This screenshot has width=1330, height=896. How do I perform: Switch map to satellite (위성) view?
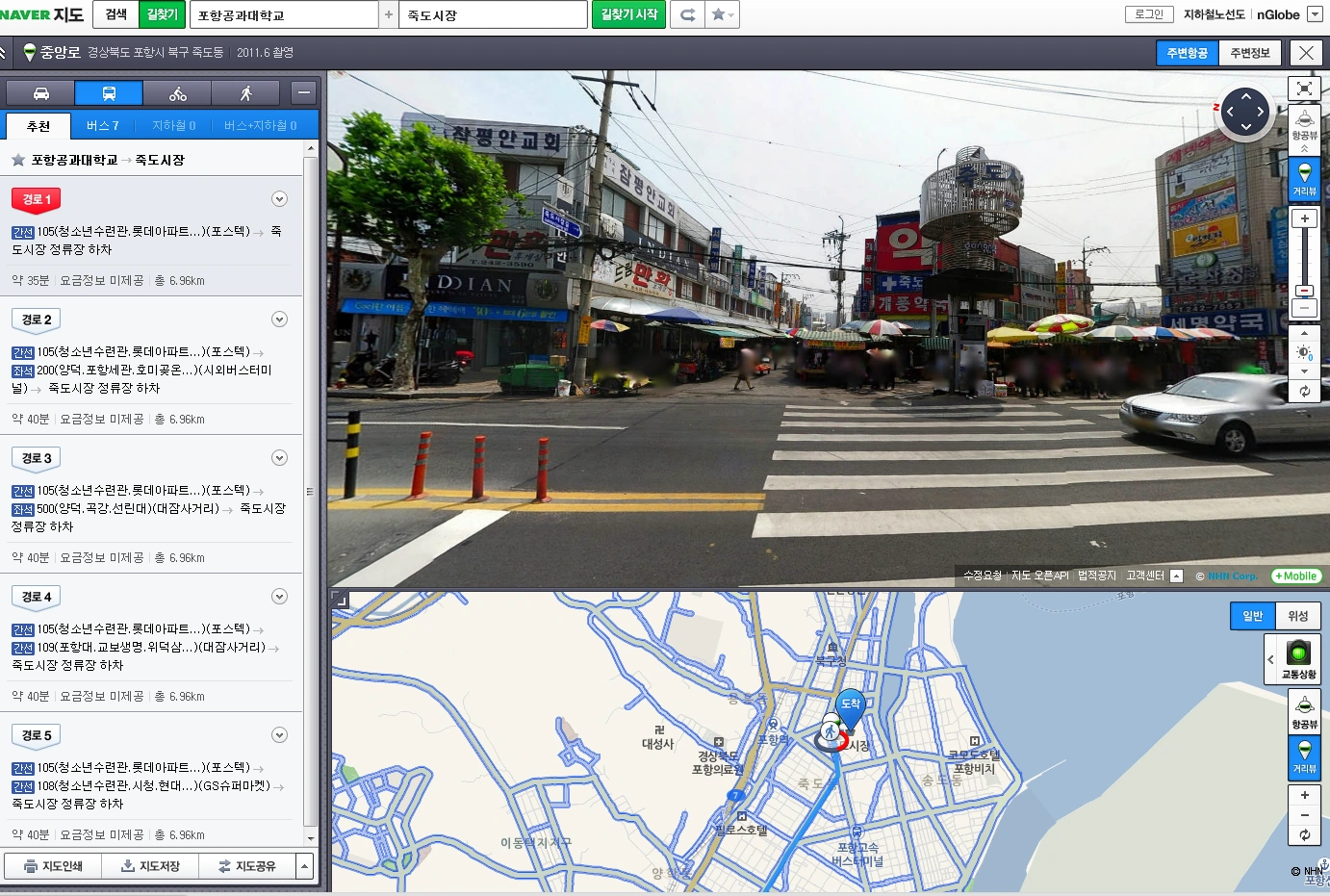pyautogui.click(x=1297, y=616)
